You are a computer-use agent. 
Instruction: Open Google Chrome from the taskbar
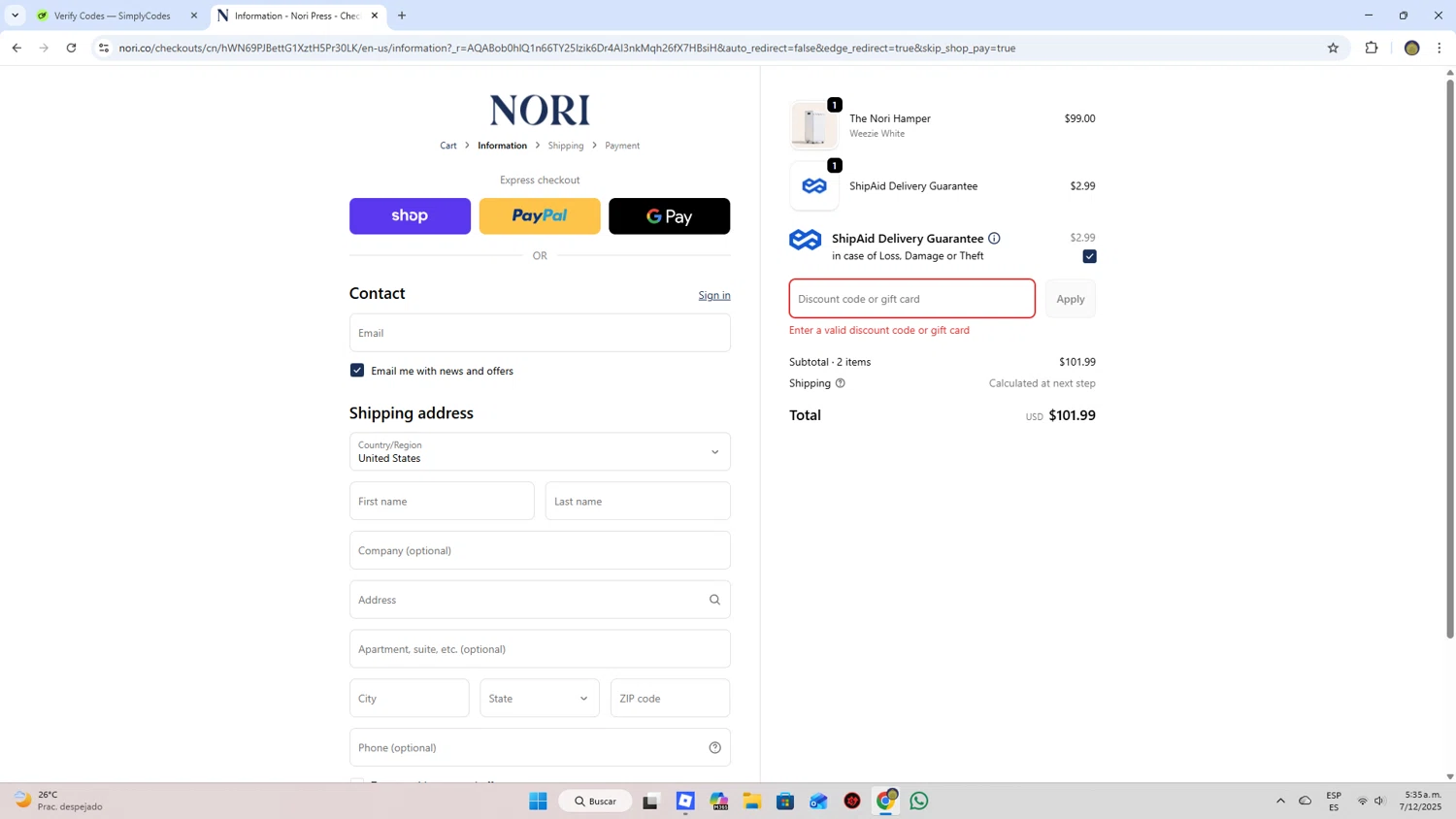[x=886, y=802]
